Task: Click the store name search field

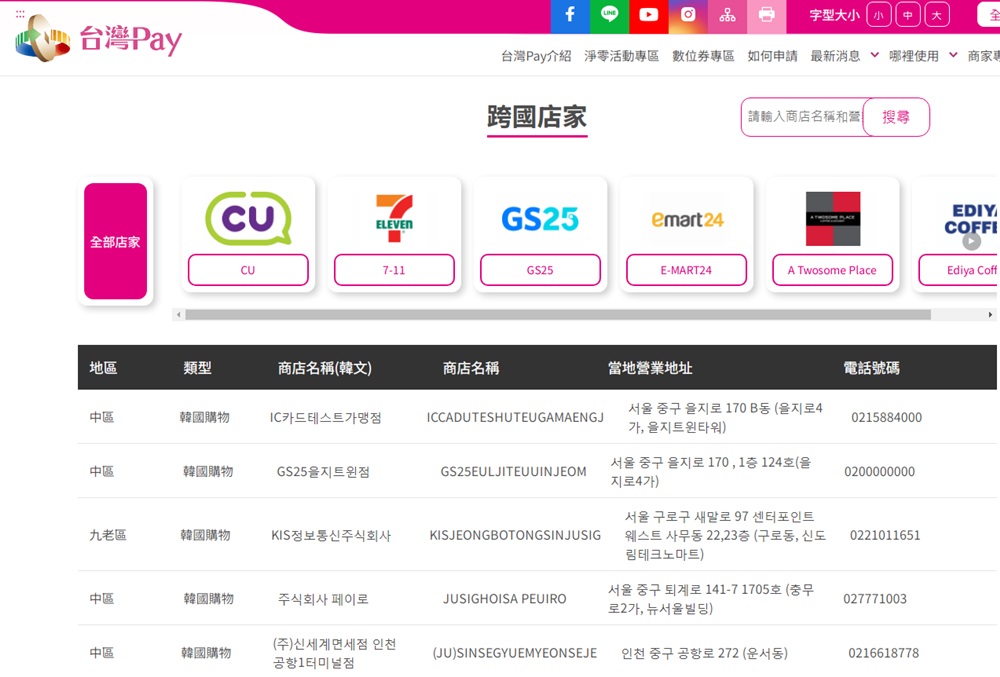Action: (x=802, y=117)
